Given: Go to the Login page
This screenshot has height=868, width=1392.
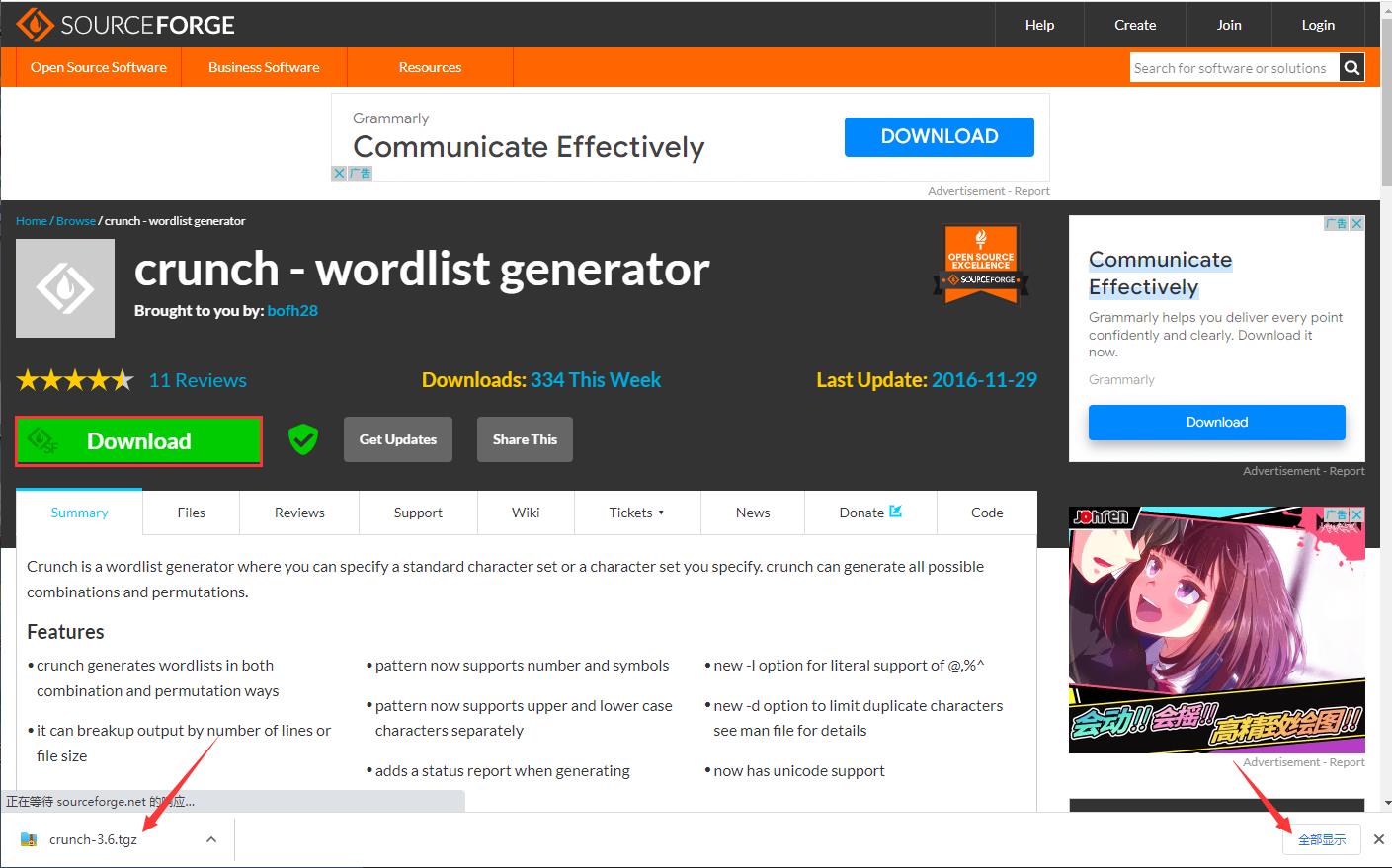Looking at the screenshot, I should pyautogui.click(x=1318, y=25).
